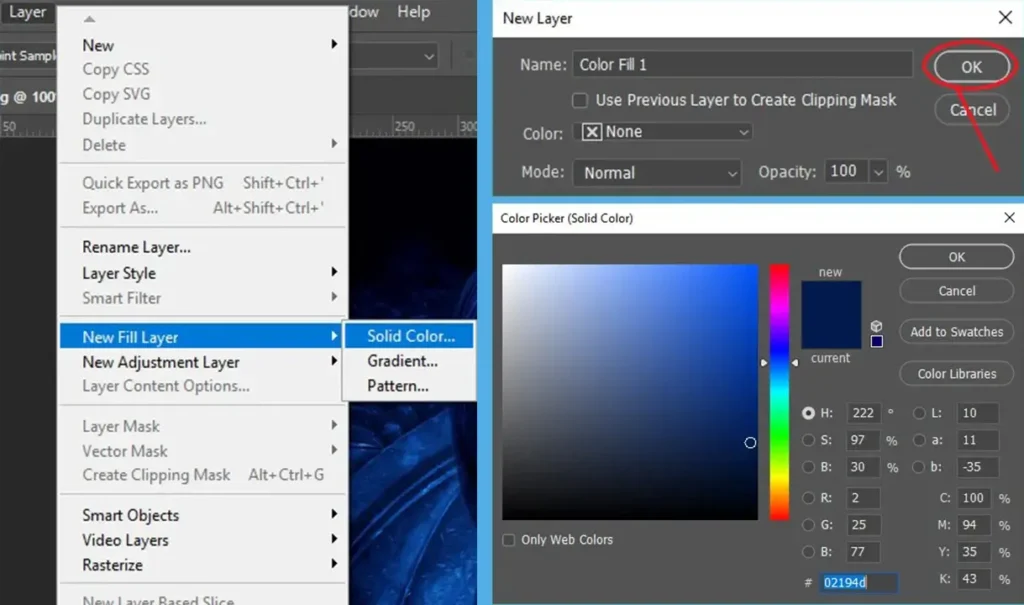Screen dimensions: 1024x605
Task: Click the M value field showing 94
Action: (974, 525)
